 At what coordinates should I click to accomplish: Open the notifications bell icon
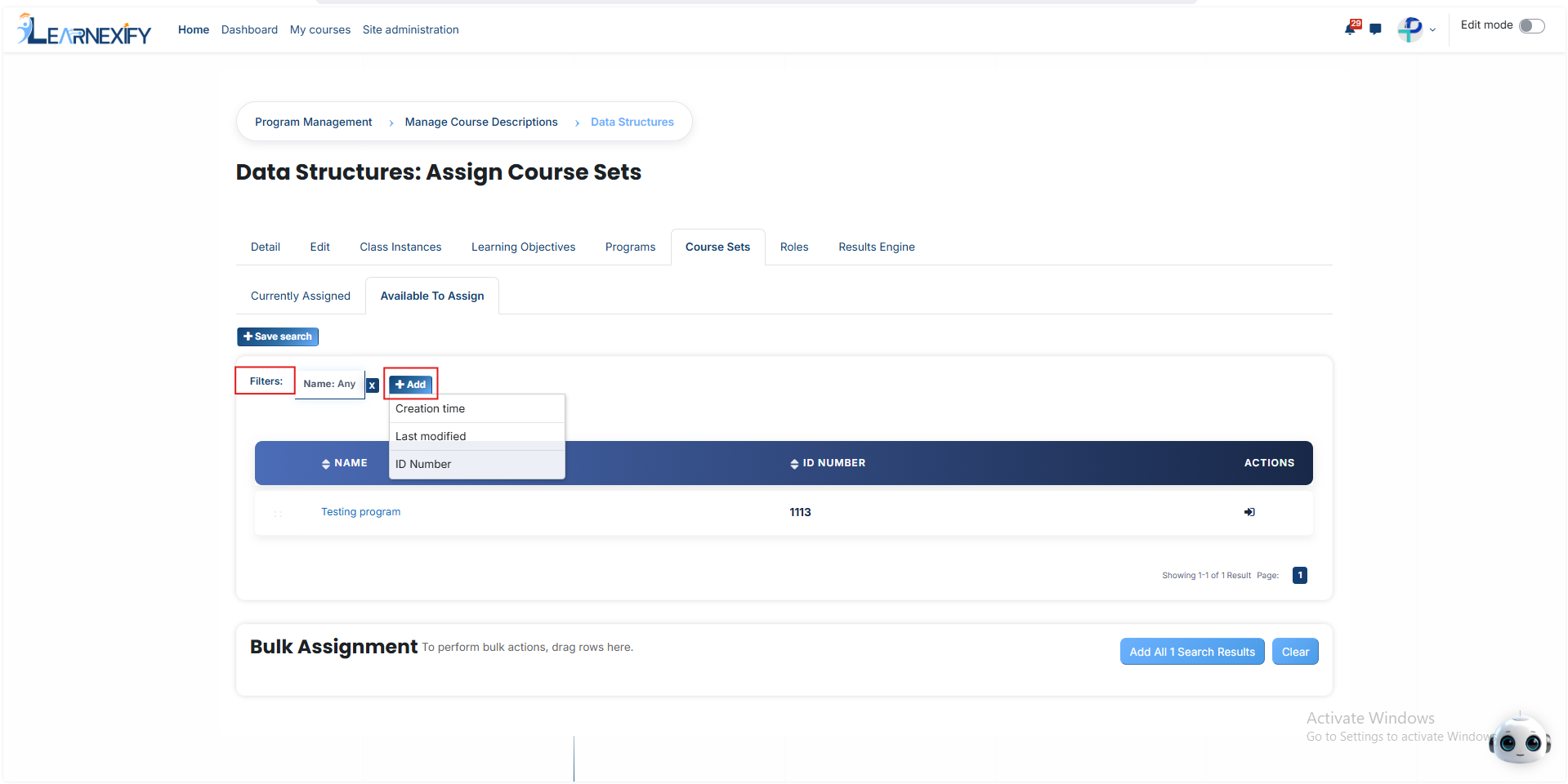click(1350, 29)
